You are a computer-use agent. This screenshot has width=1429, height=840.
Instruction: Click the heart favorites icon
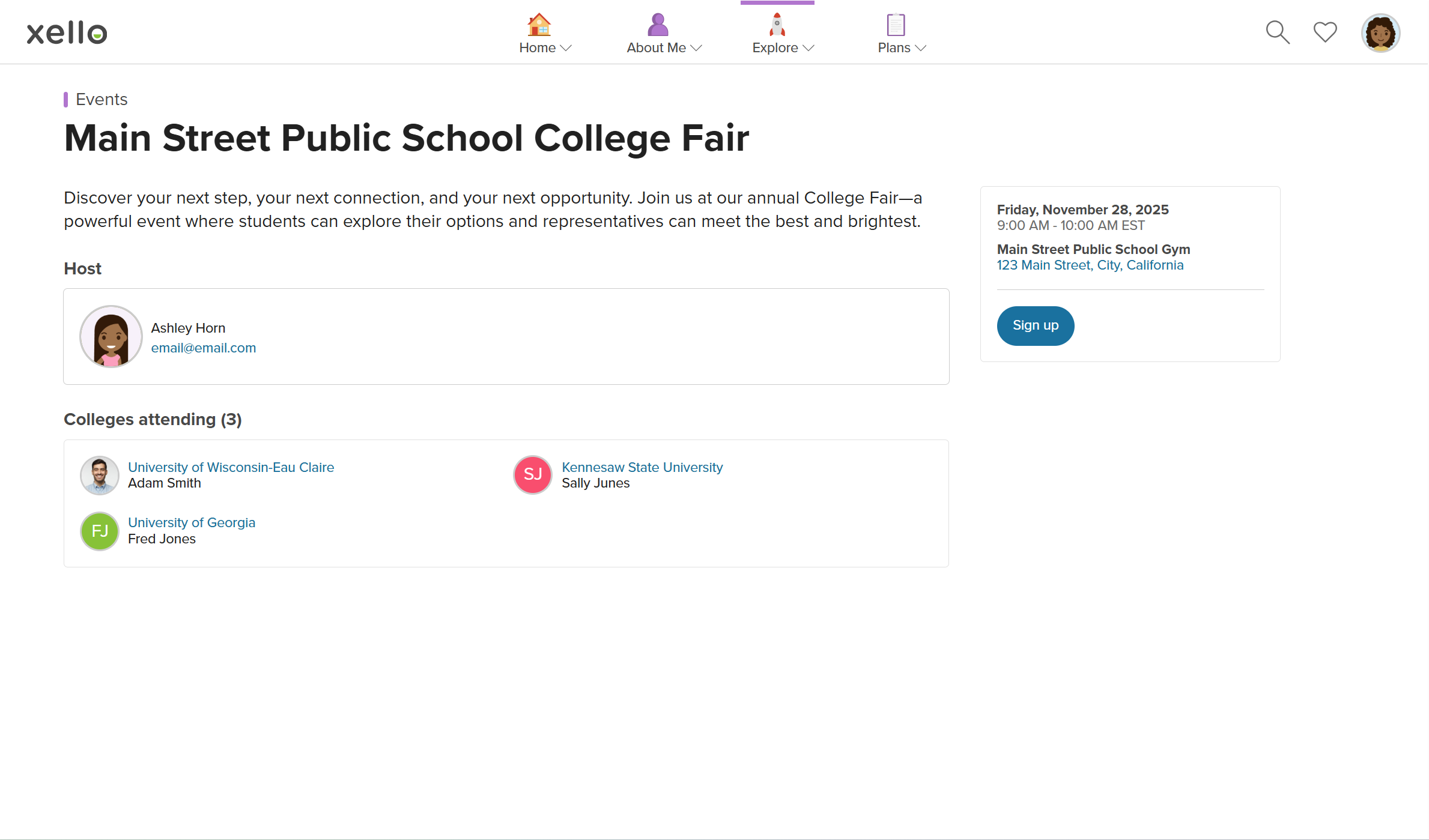click(x=1324, y=32)
